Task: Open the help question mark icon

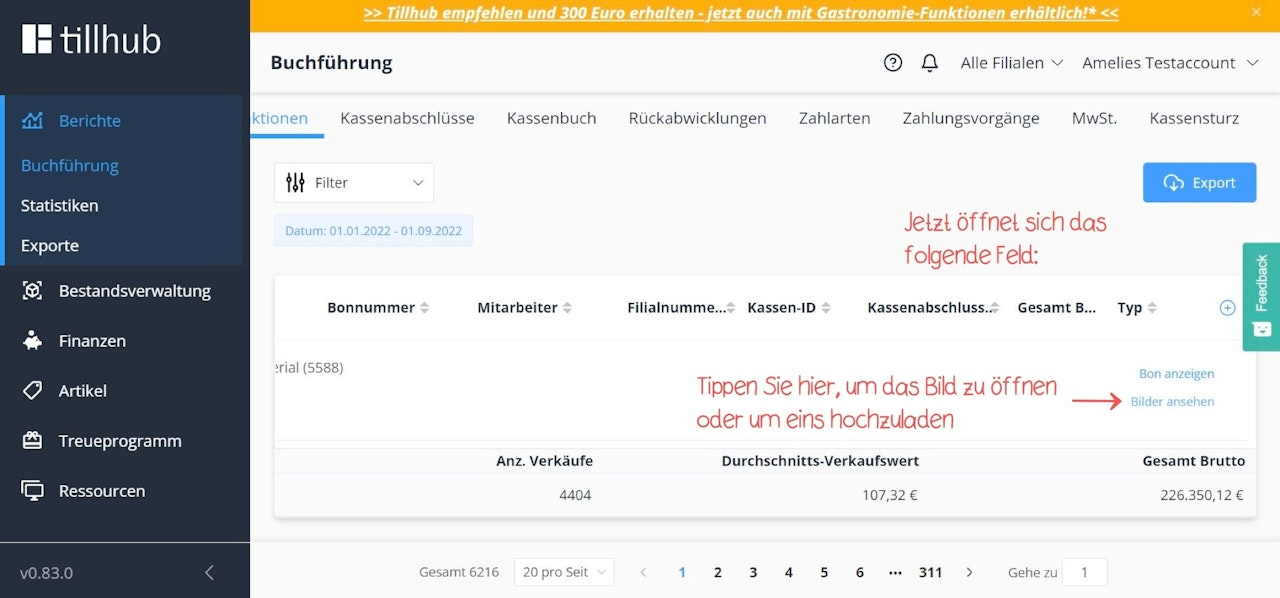Action: [893, 63]
